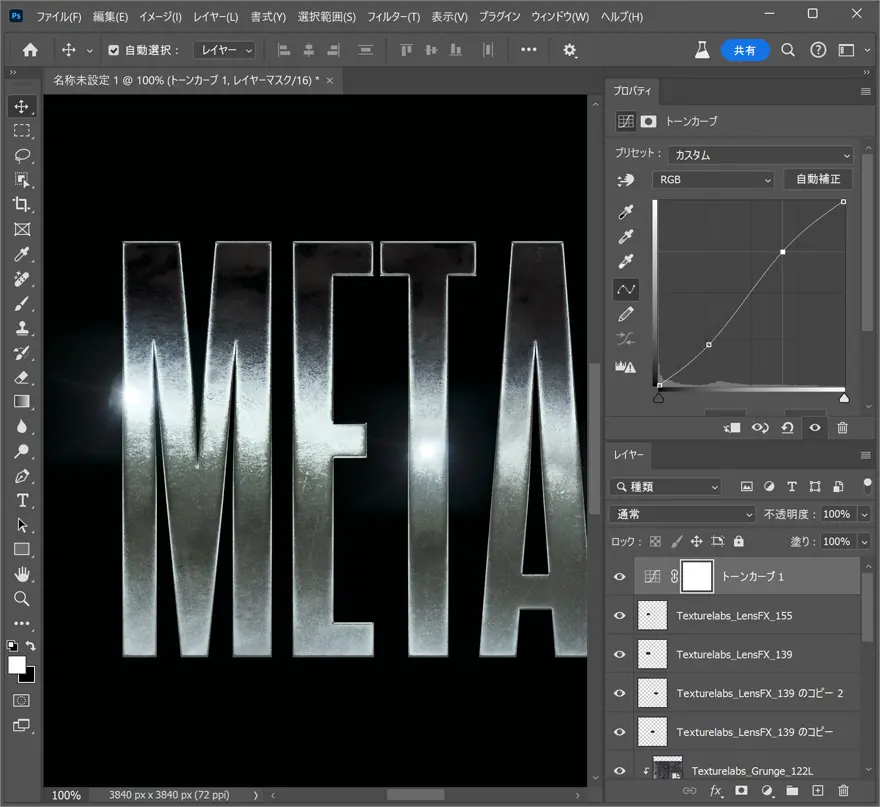Open the Properties panel menu
The width and height of the screenshot is (880, 807).
tap(865, 91)
